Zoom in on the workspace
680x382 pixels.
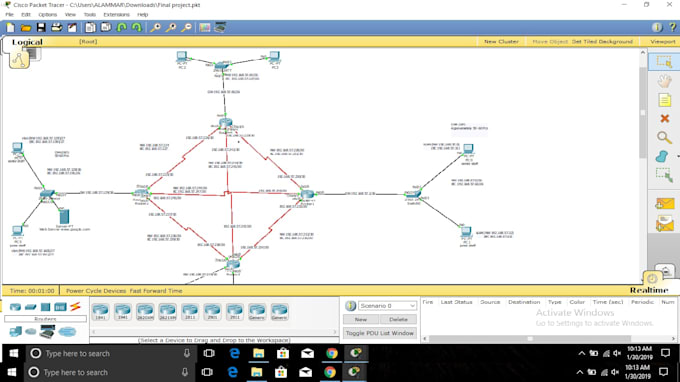(155, 28)
